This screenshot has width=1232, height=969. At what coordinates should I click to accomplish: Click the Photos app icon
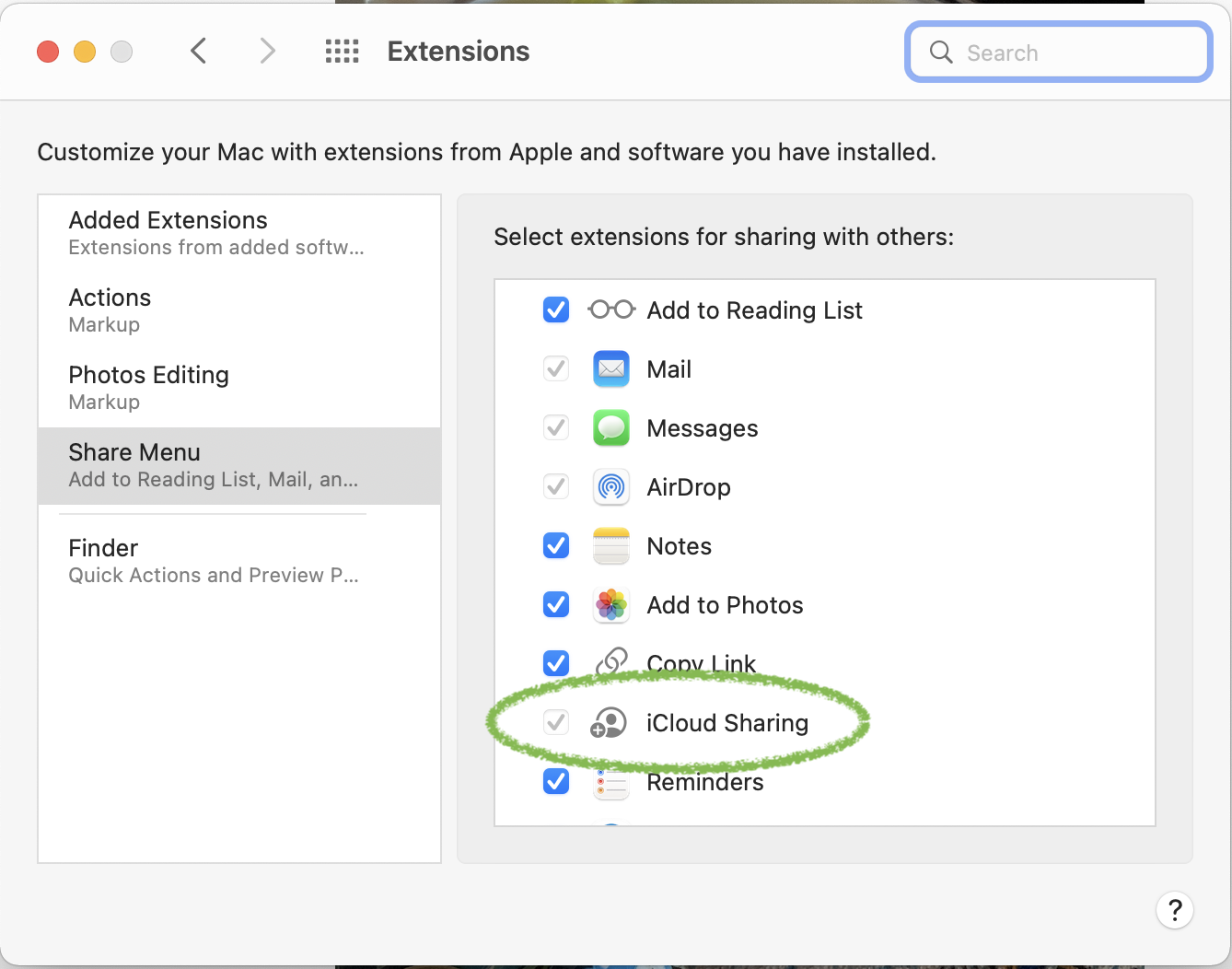[x=611, y=605]
